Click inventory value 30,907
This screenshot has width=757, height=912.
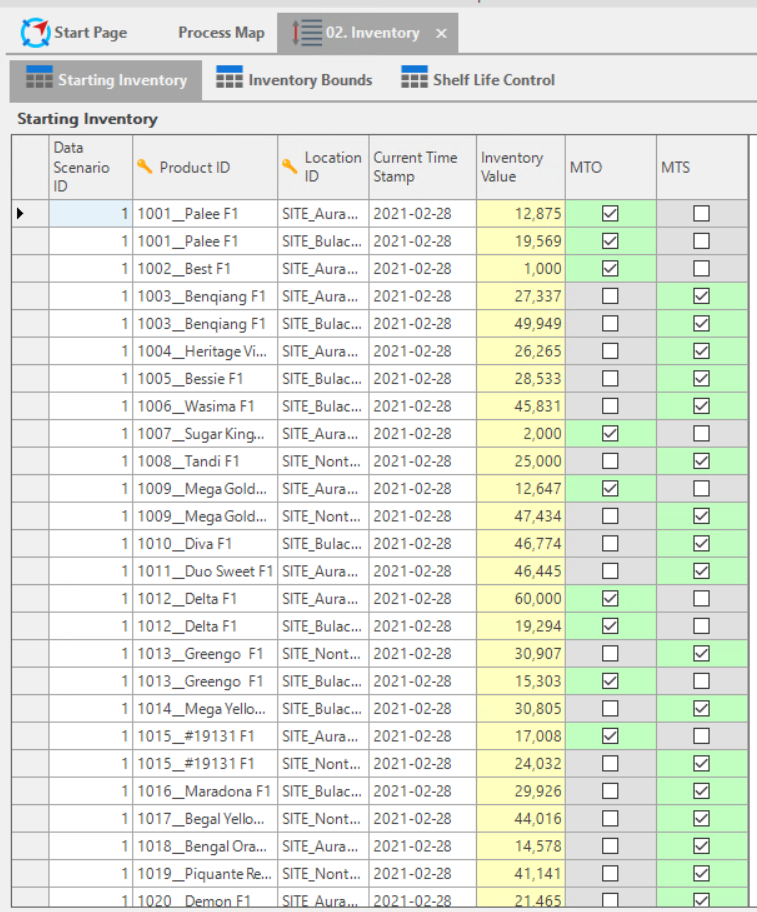pyautogui.click(x=521, y=654)
